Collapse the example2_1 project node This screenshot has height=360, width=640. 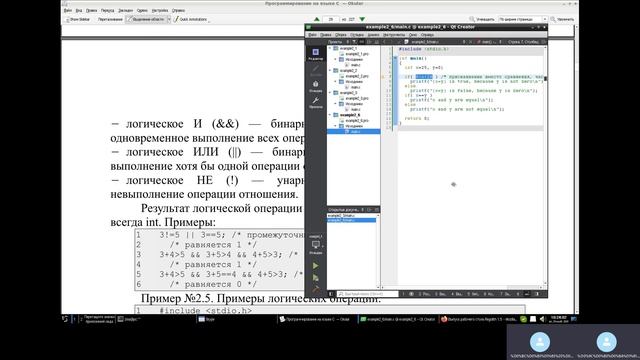click(x=330, y=48)
